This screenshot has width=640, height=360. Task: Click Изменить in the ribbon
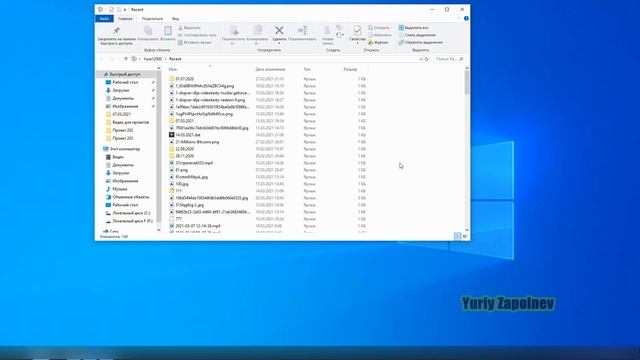pos(380,35)
